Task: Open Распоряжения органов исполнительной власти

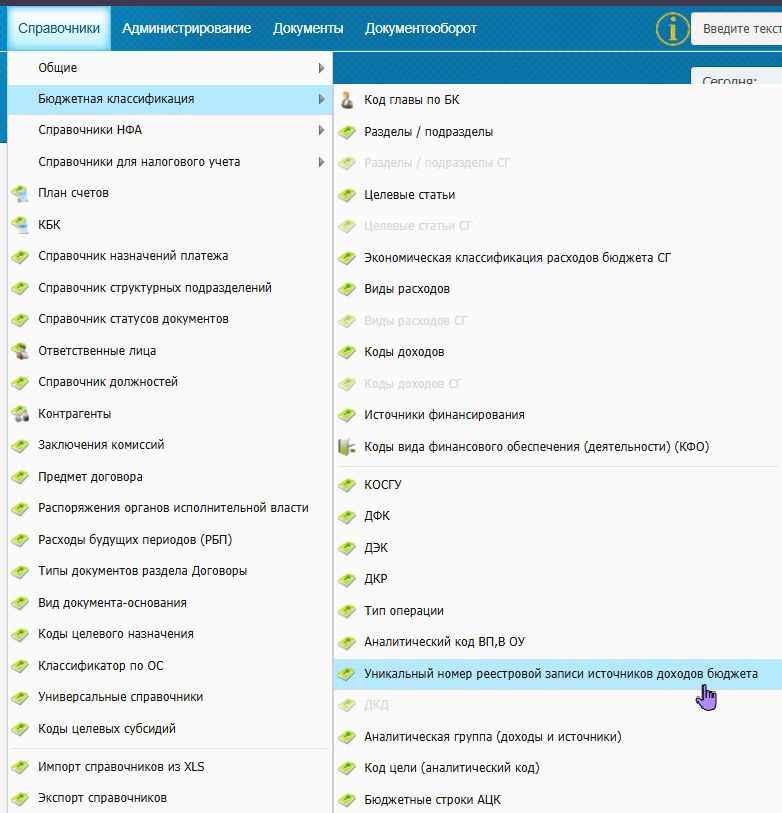Action: [170, 508]
